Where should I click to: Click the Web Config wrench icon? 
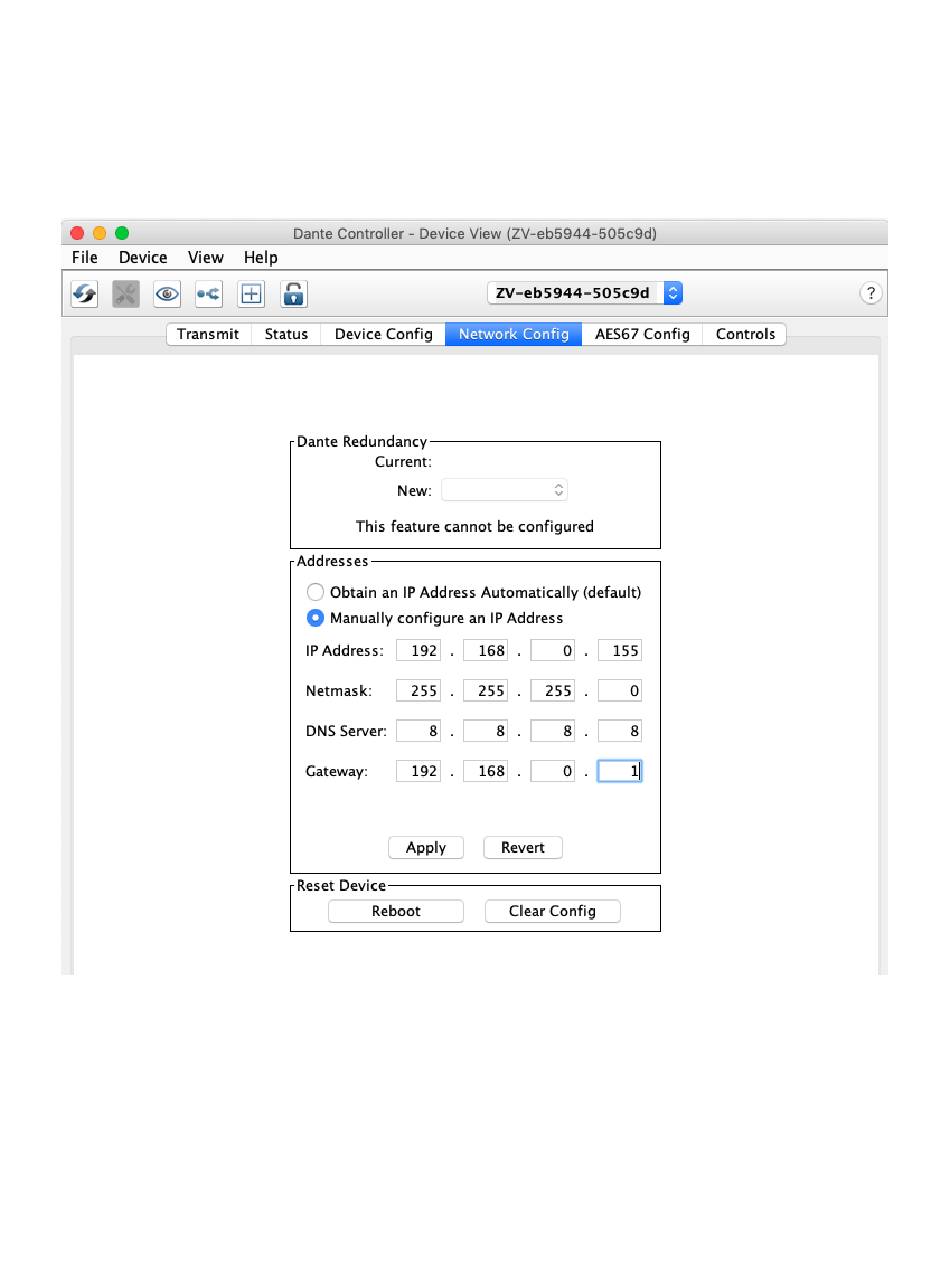(x=126, y=294)
